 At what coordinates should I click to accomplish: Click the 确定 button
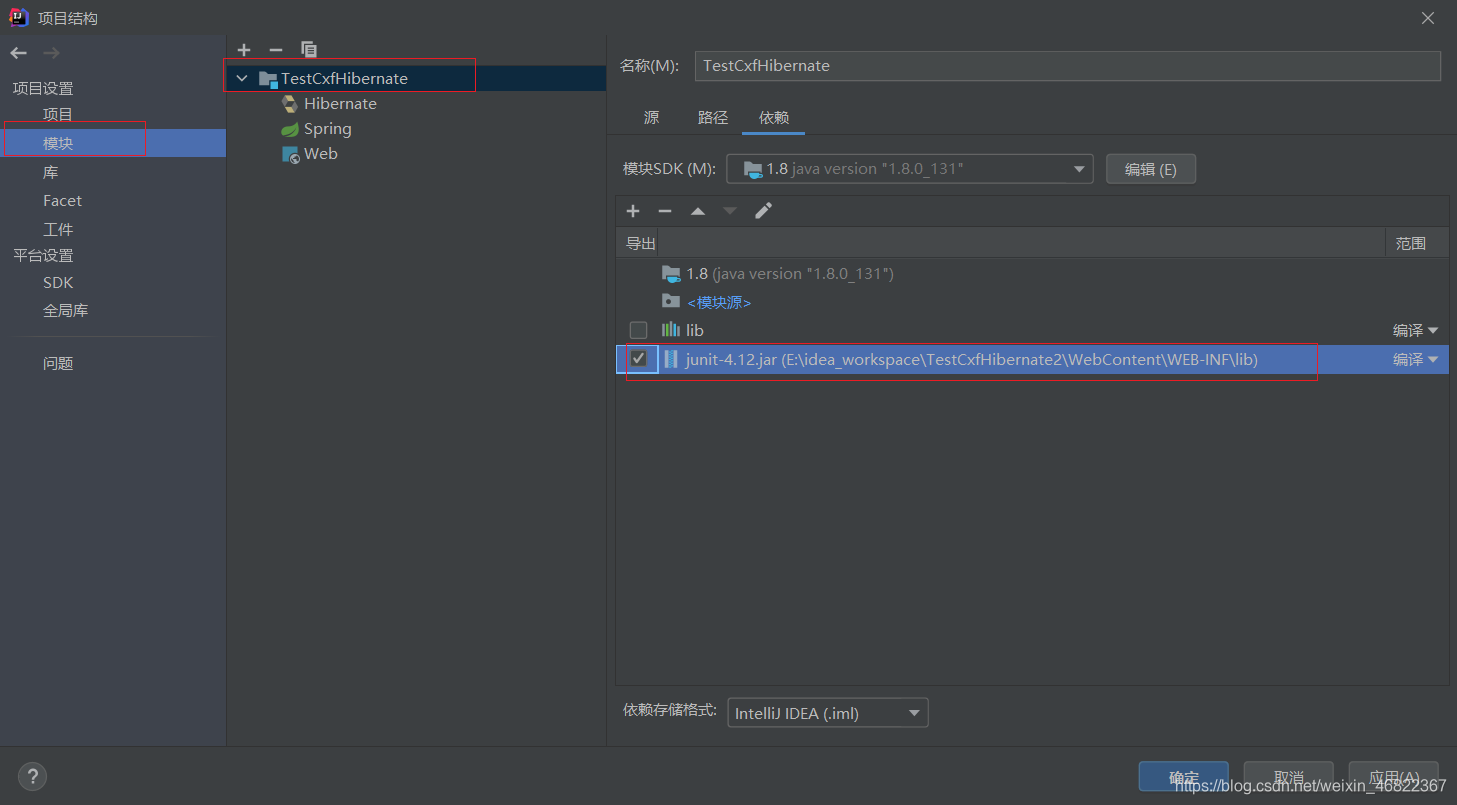[x=1184, y=777]
